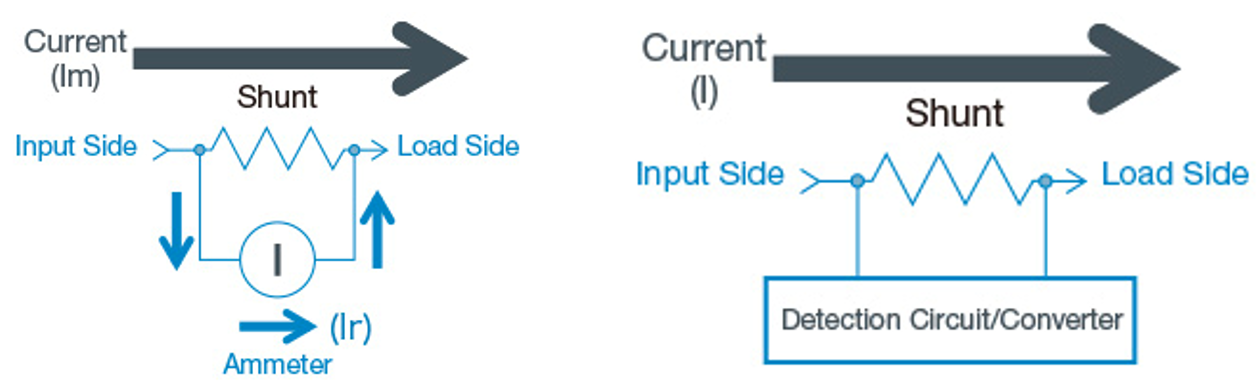Click the Current (I) text label
1260x382 pixels.
point(706,69)
